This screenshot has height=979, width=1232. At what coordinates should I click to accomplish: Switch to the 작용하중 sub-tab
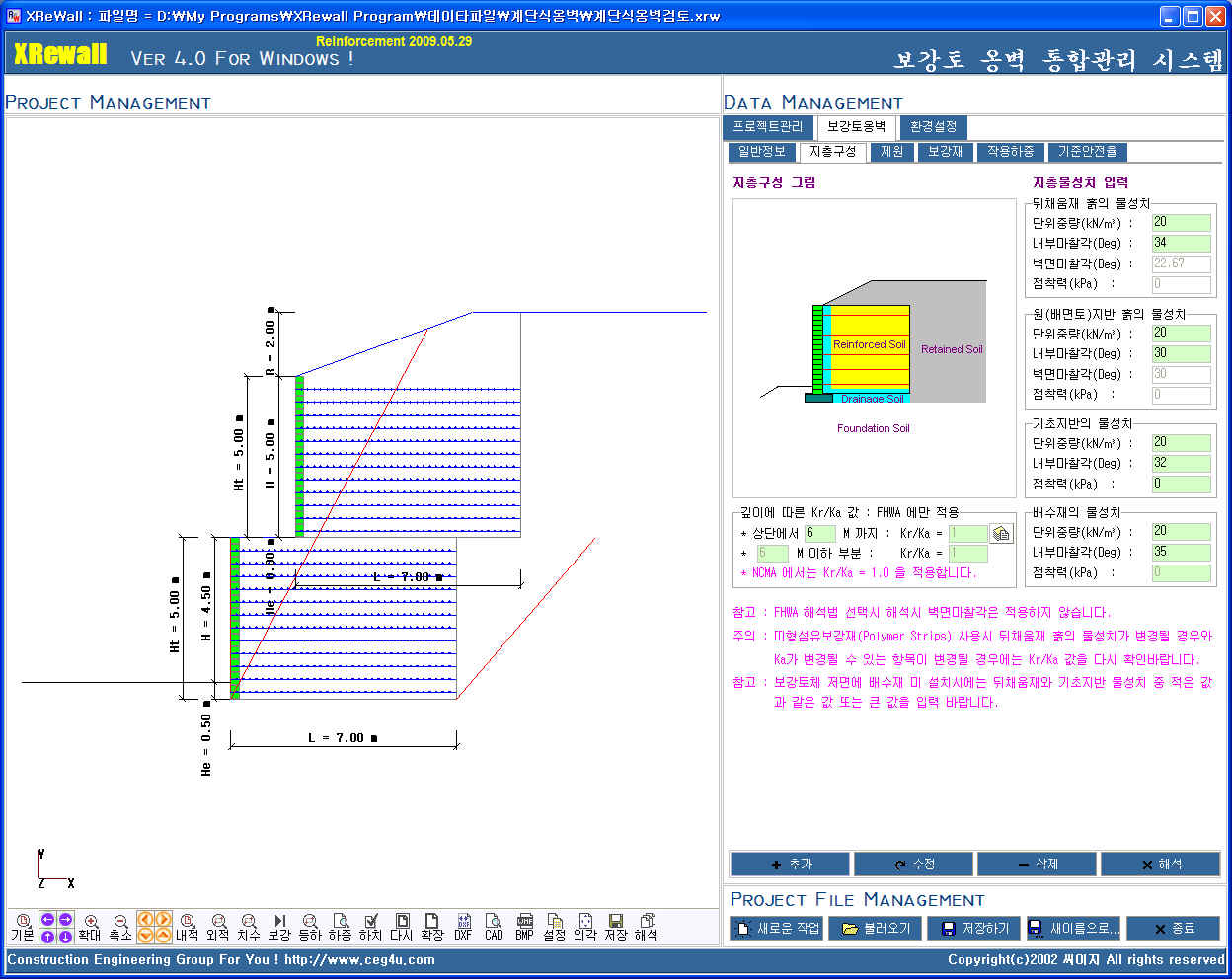pyautogui.click(x=1010, y=152)
